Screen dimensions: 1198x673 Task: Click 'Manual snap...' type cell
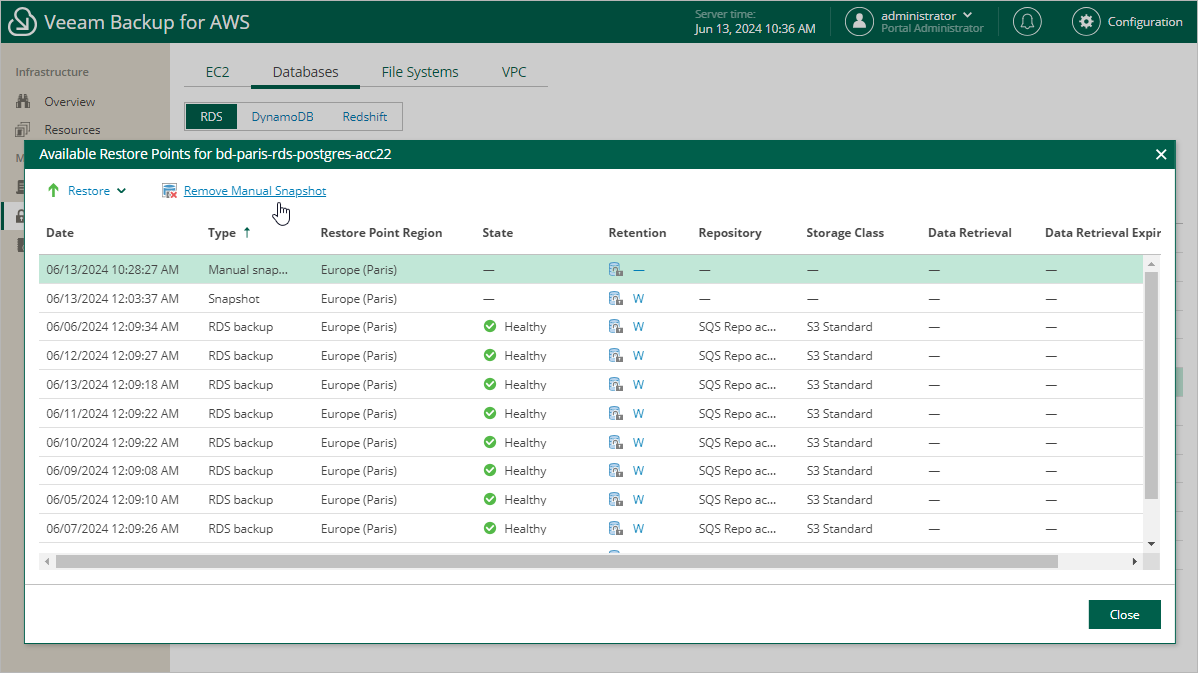click(248, 270)
